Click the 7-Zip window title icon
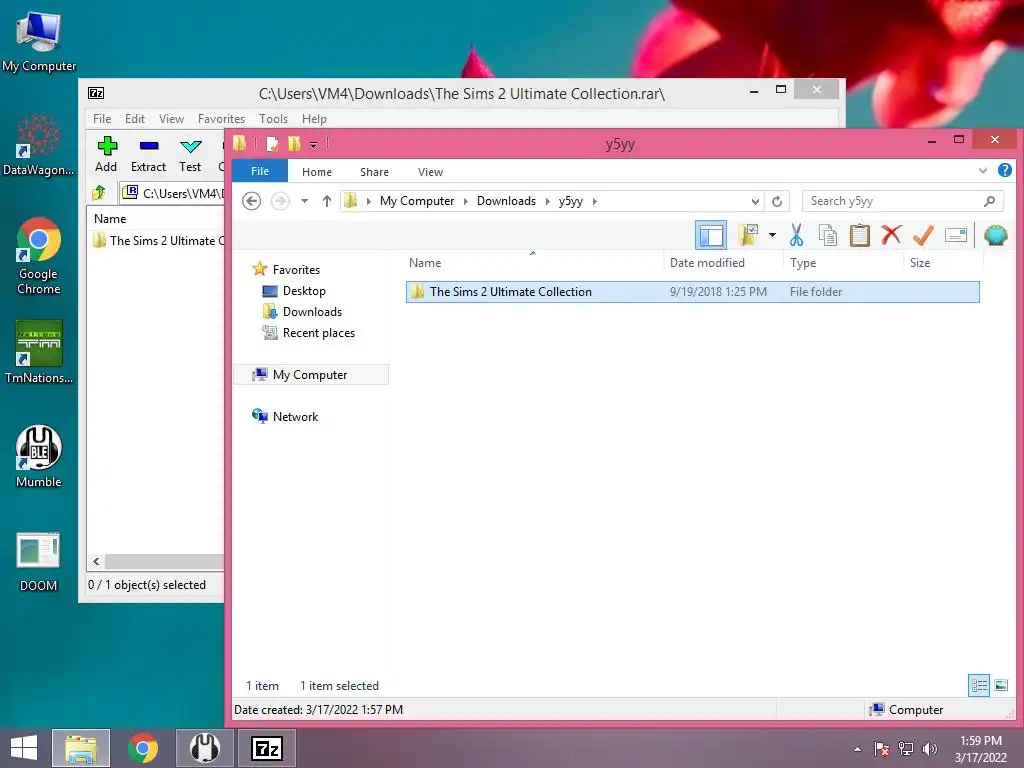The height and width of the screenshot is (768, 1024). [x=96, y=93]
